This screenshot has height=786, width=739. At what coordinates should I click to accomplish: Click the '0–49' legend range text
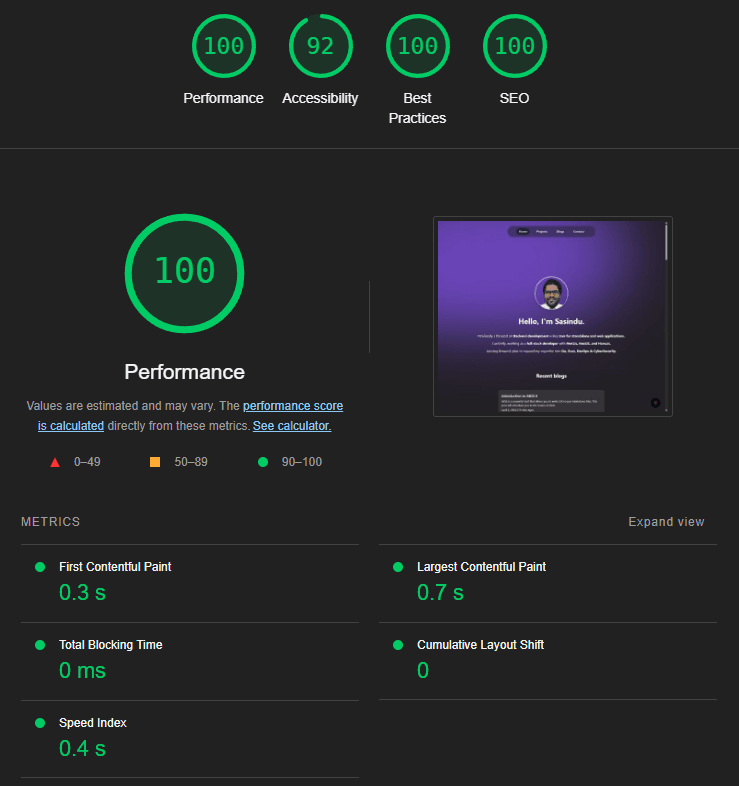(x=87, y=462)
